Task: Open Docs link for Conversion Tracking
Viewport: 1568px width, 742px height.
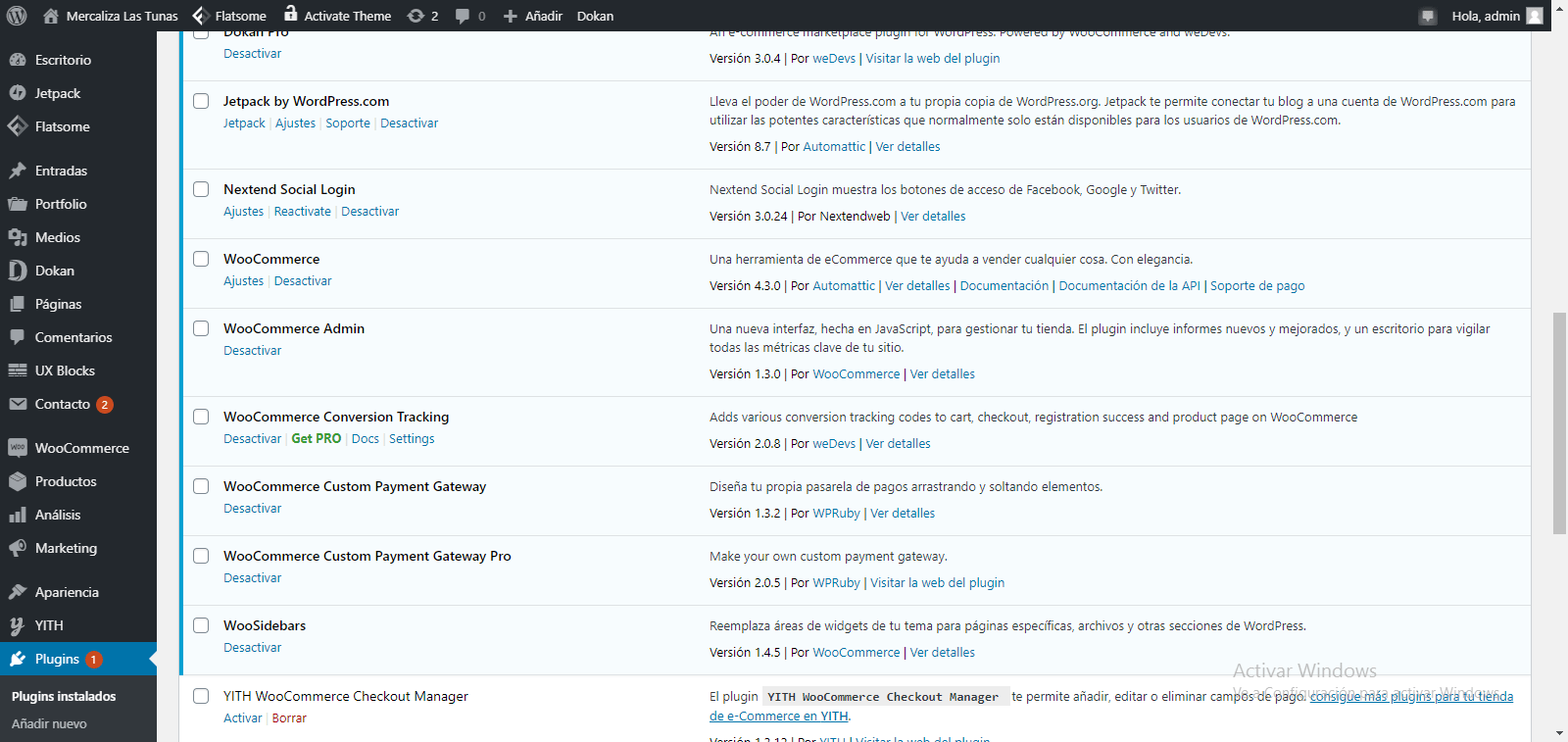Action: (365, 439)
